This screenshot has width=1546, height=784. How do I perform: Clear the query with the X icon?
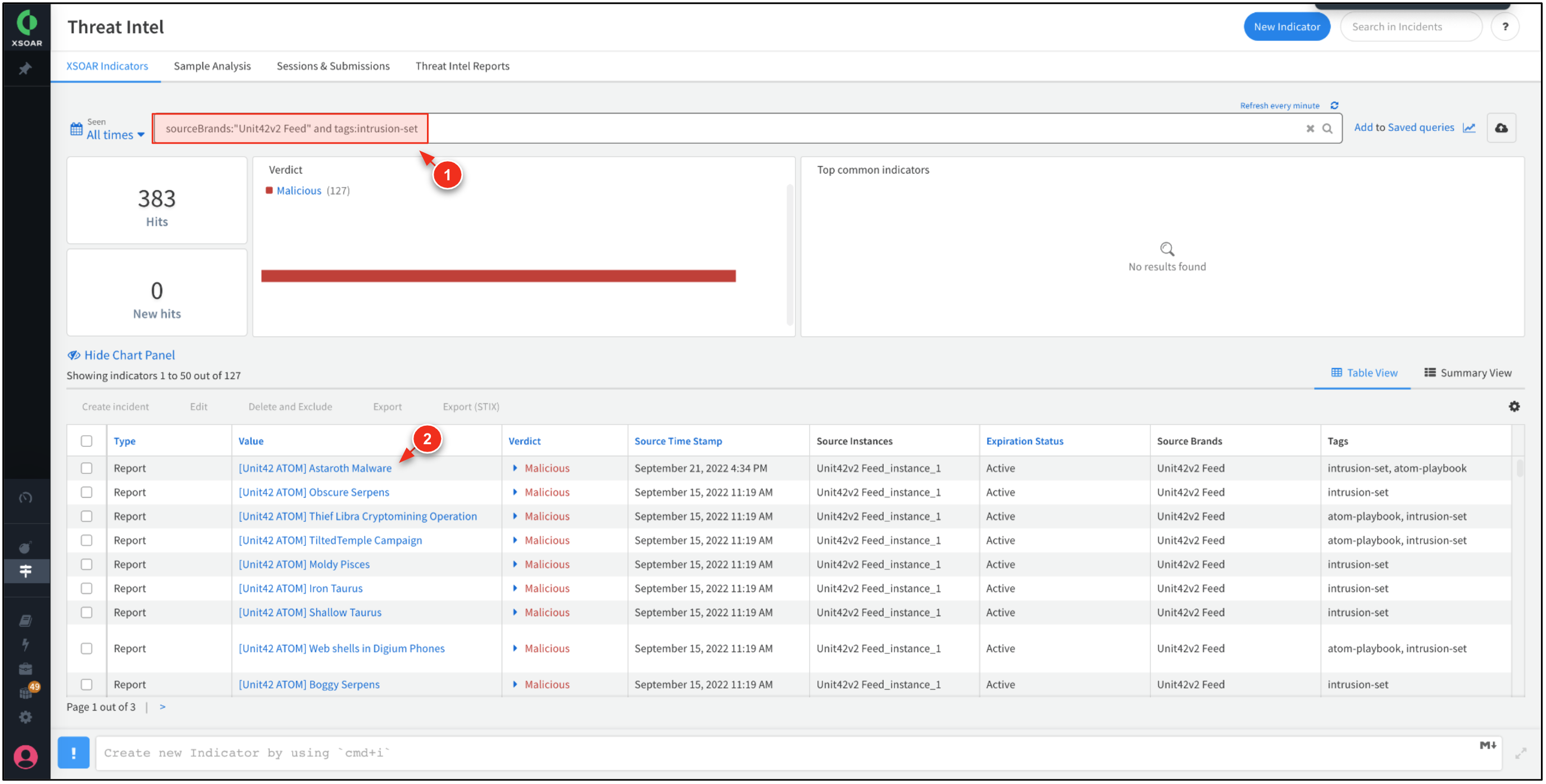(1310, 129)
